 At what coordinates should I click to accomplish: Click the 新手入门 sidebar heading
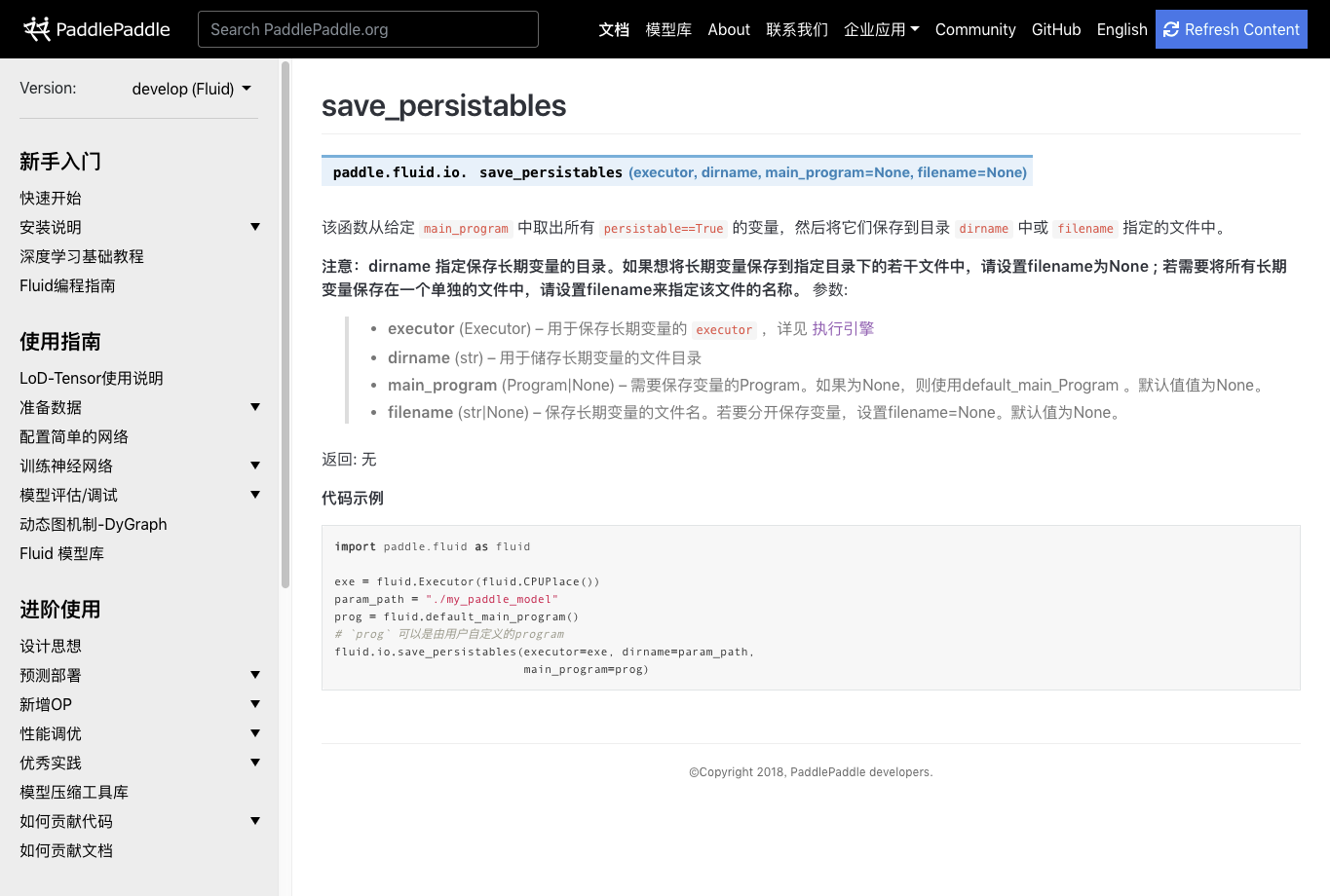[60, 162]
